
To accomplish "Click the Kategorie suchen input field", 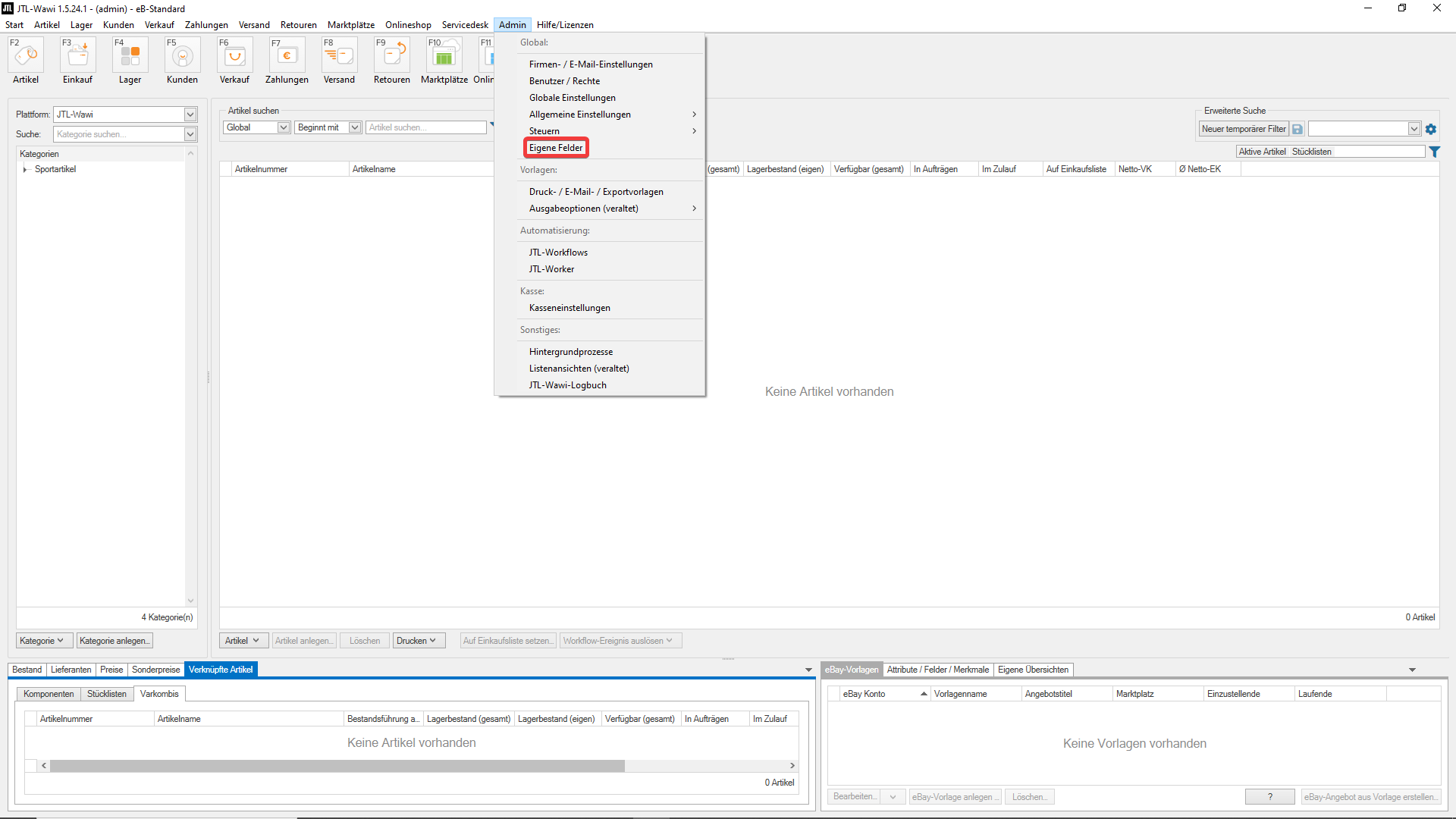I will tap(119, 134).
